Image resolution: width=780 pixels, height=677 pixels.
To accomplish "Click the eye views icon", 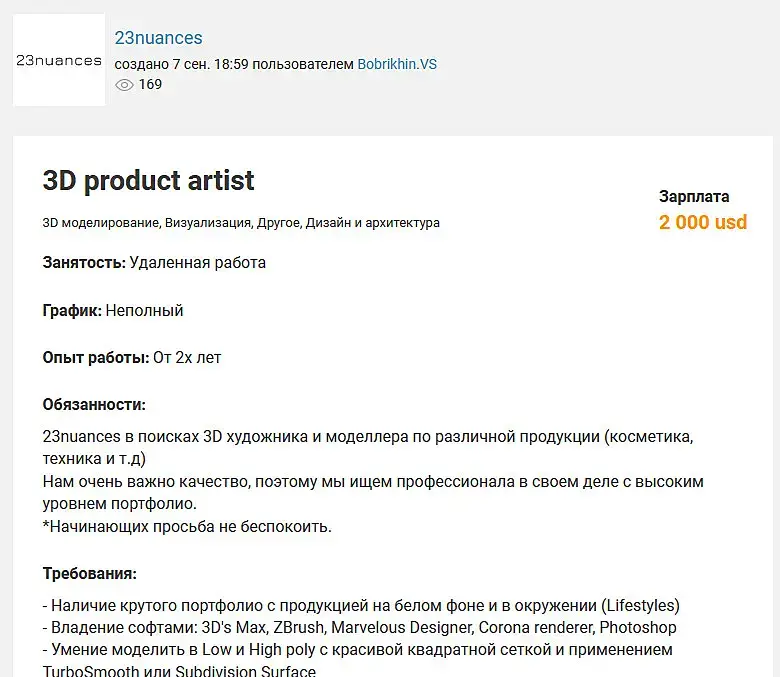I will click(124, 85).
